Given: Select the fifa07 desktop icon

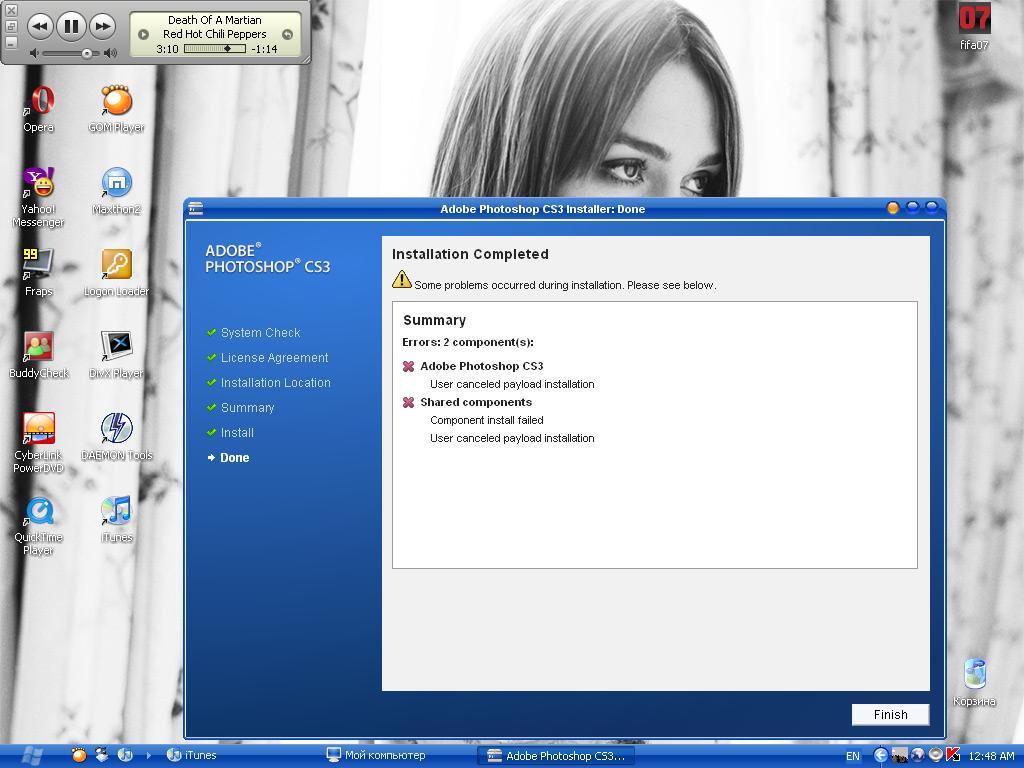Looking at the screenshot, I should [x=974, y=20].
